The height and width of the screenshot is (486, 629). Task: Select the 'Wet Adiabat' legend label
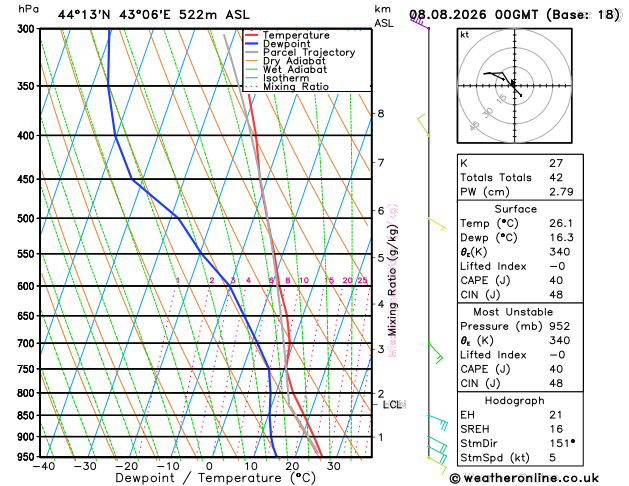[x=295, y=69]
